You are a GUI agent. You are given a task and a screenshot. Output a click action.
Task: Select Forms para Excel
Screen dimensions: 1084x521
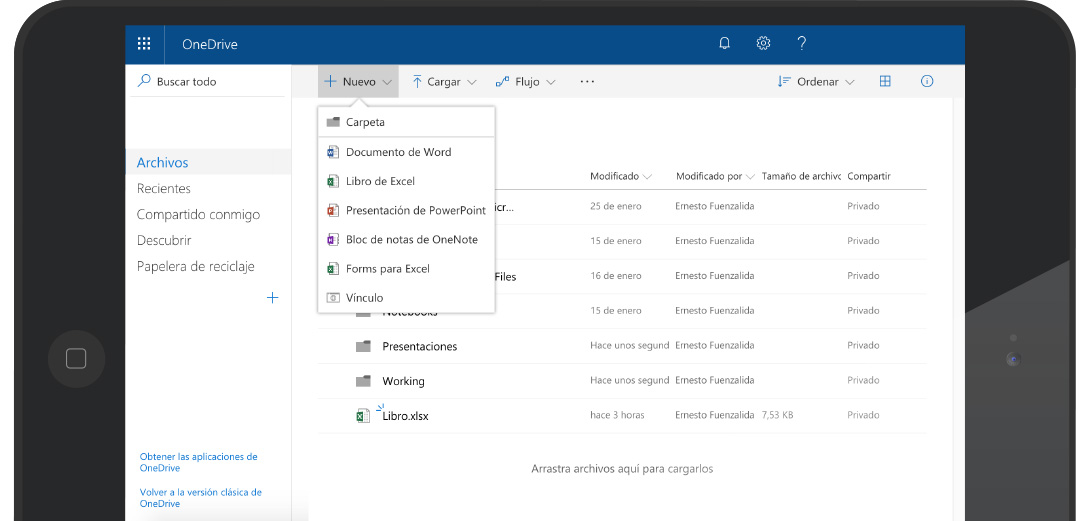pyautogui.click(x=406, y=268)
